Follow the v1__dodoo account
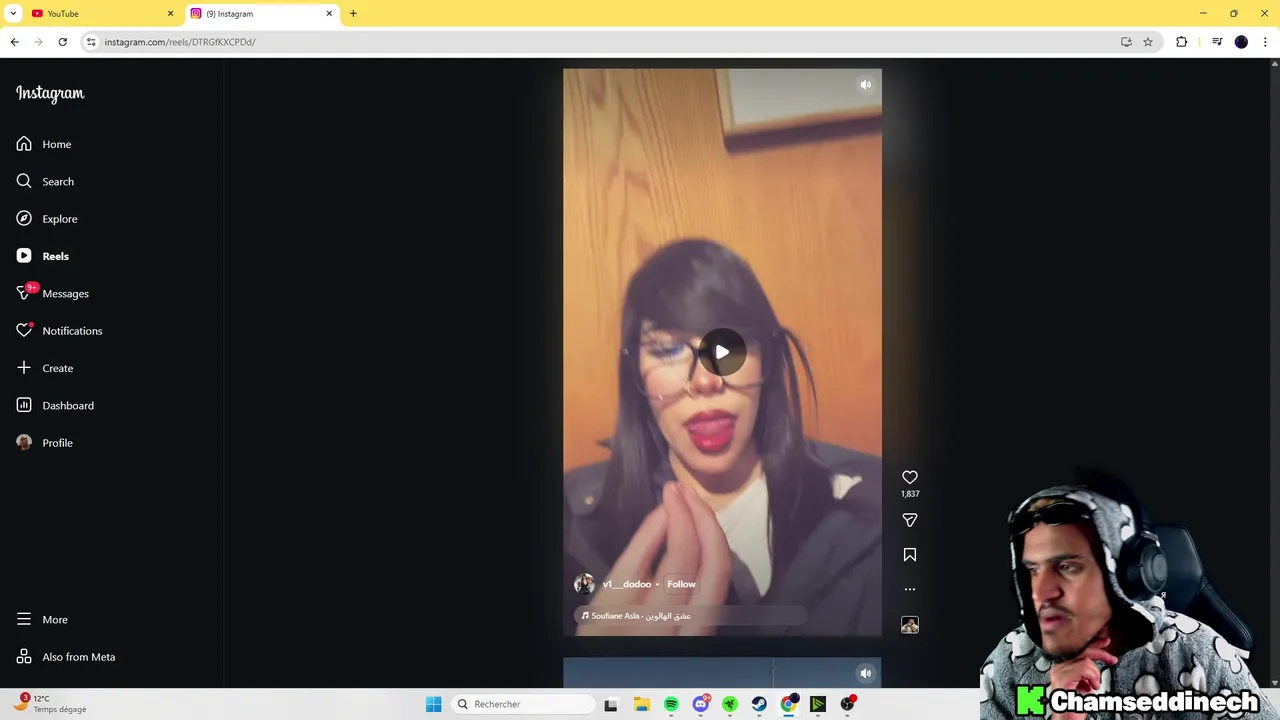The image size is (1280, 720). click(681, 584)
